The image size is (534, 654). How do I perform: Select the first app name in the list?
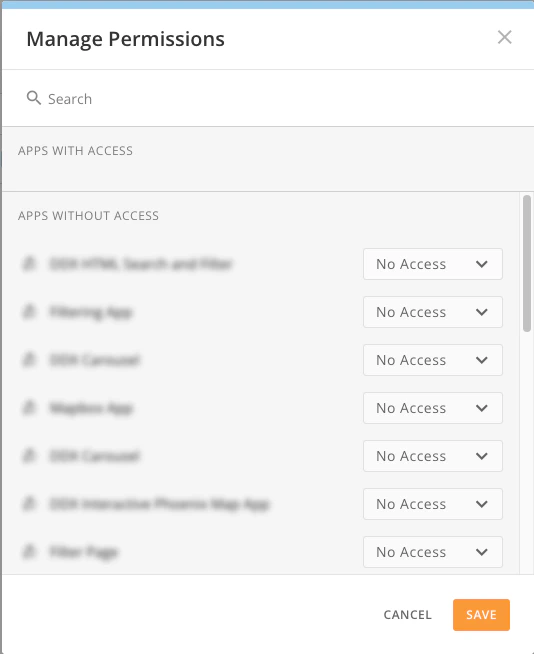point(141,264)
